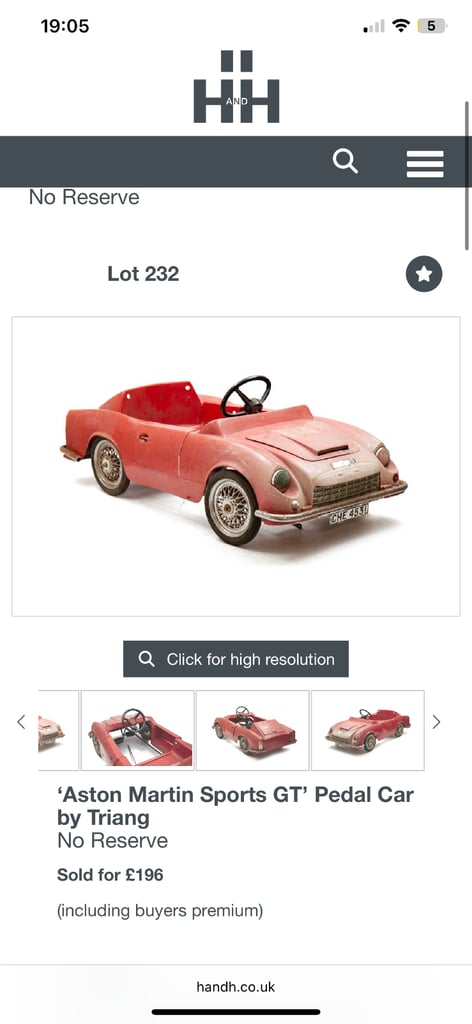The height and width of the screenshot is (1024, 472).
Task: Tap the battery indicator in status bar
Action: 432,26
